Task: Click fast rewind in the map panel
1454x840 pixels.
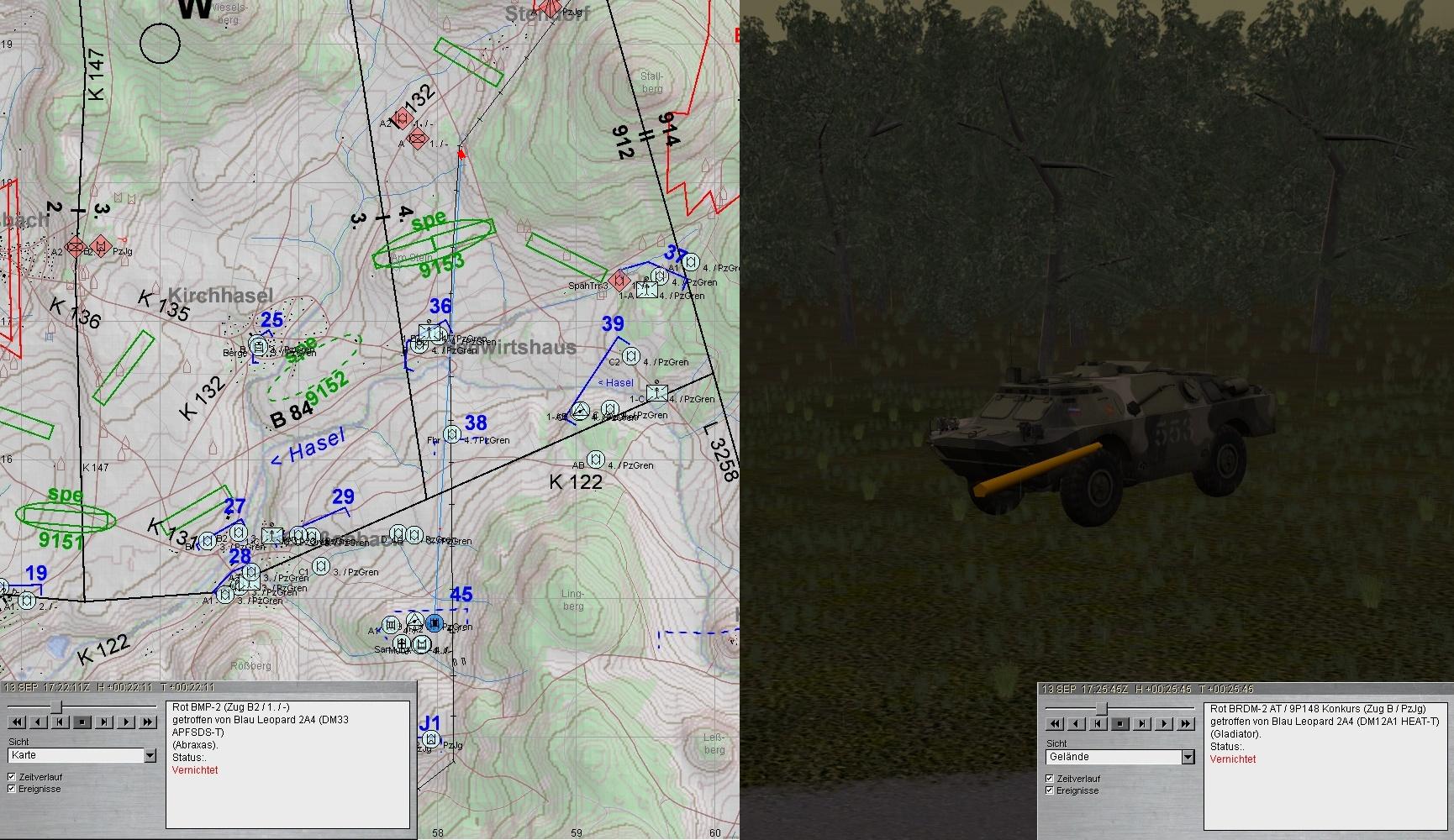Action: click(17, 722)
